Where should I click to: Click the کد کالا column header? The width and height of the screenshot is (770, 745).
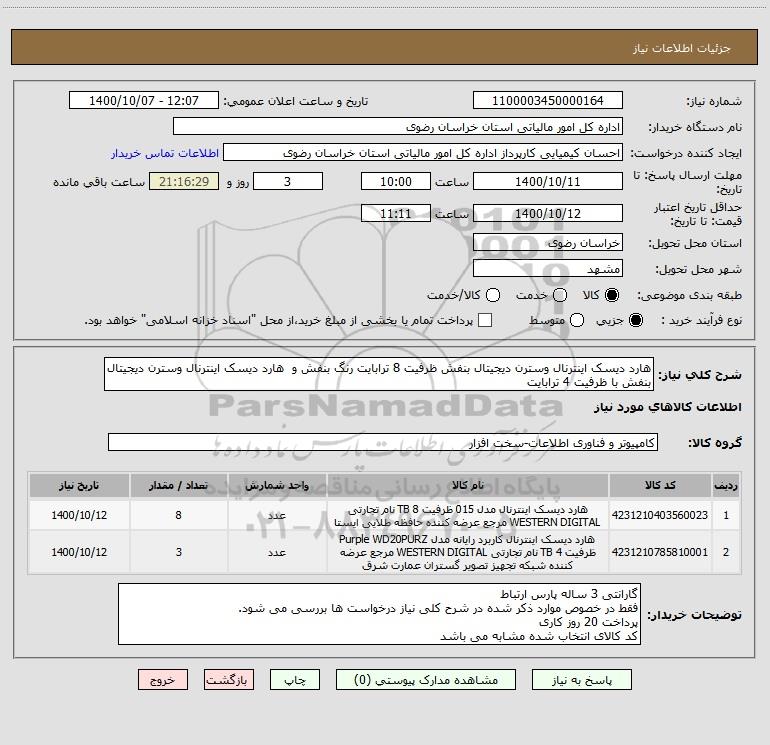click(x=660, y=485)
